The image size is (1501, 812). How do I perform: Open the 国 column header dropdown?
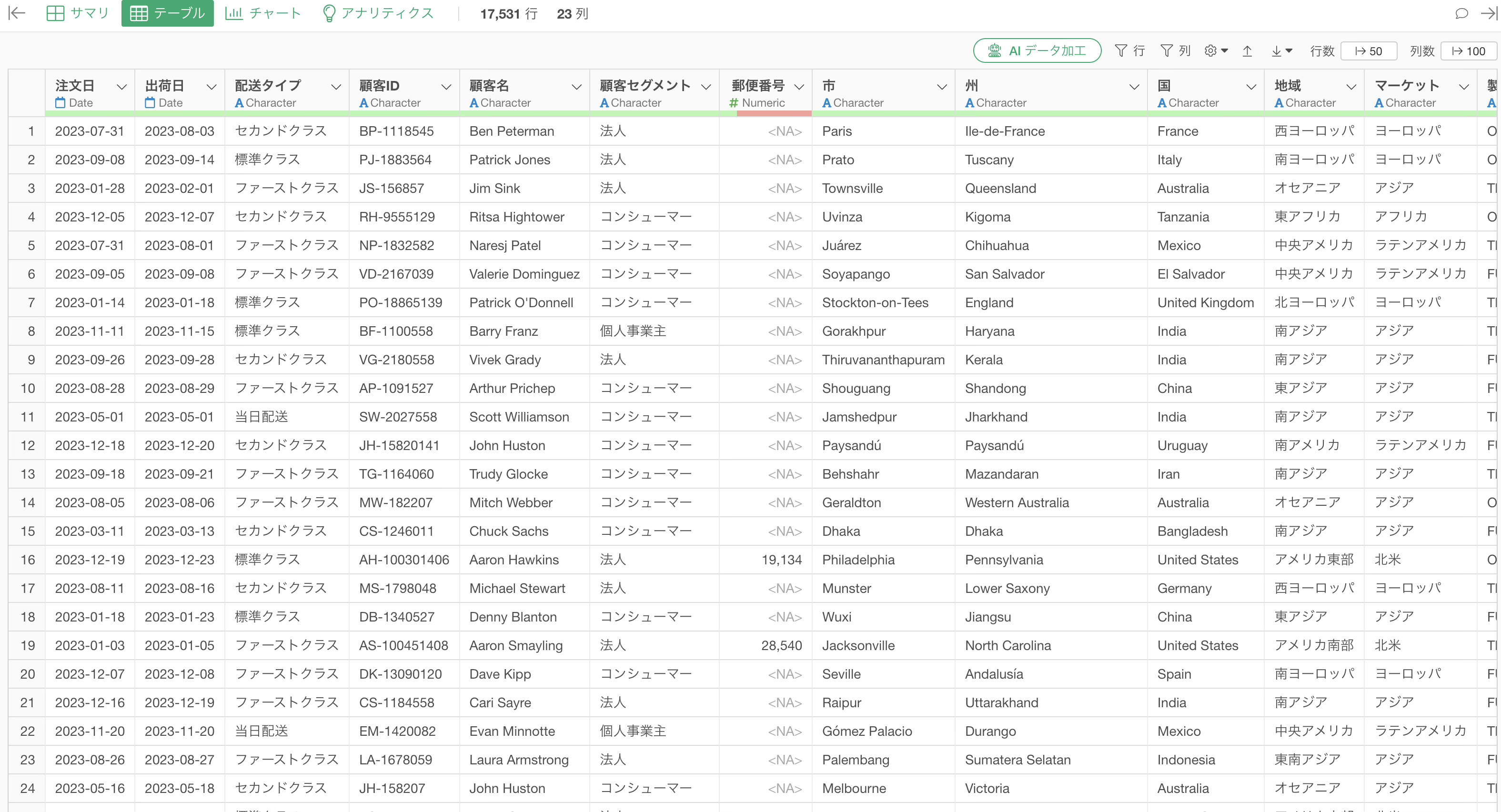click(1250, 87)
